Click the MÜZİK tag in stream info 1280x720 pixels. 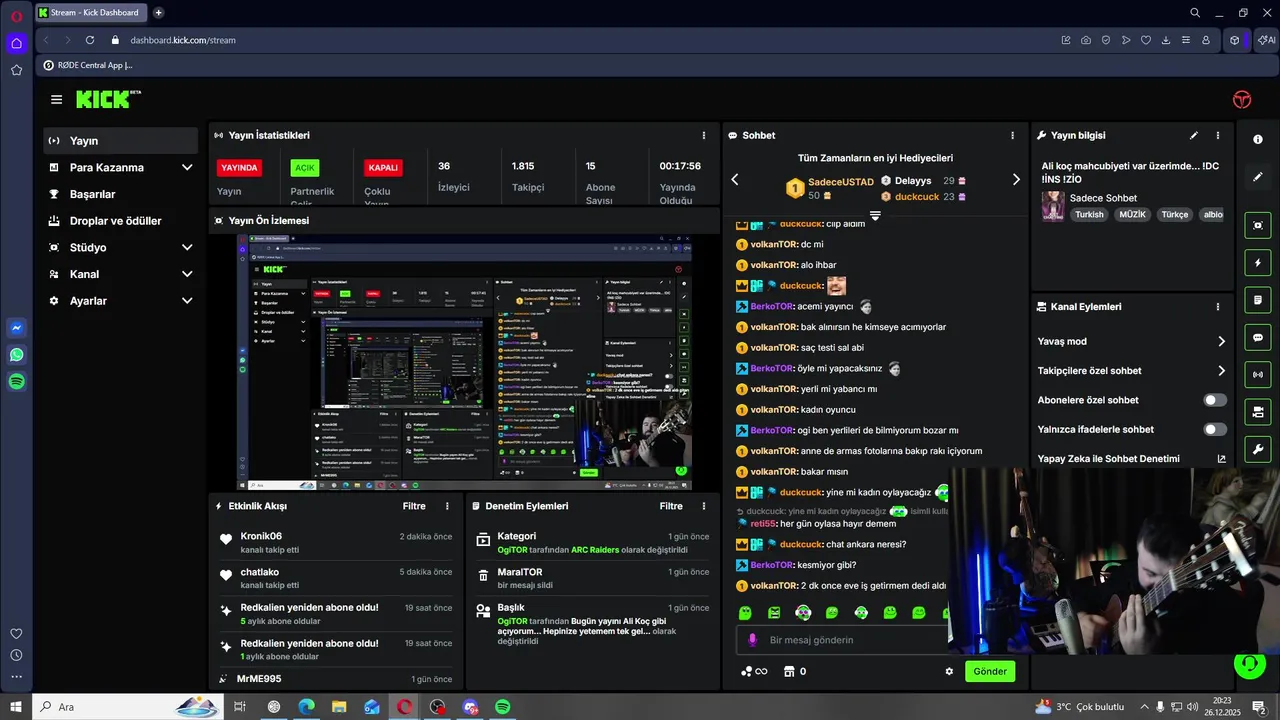(x=1133, y=214)
